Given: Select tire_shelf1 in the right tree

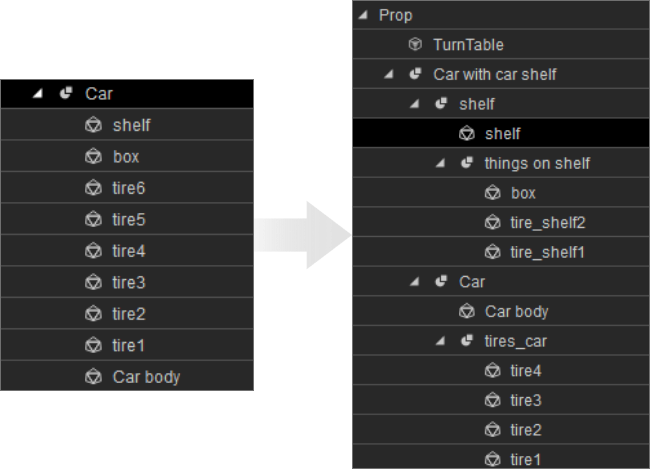Looking at the screenshot, I should pyautogui.click(x=547, y=252).
